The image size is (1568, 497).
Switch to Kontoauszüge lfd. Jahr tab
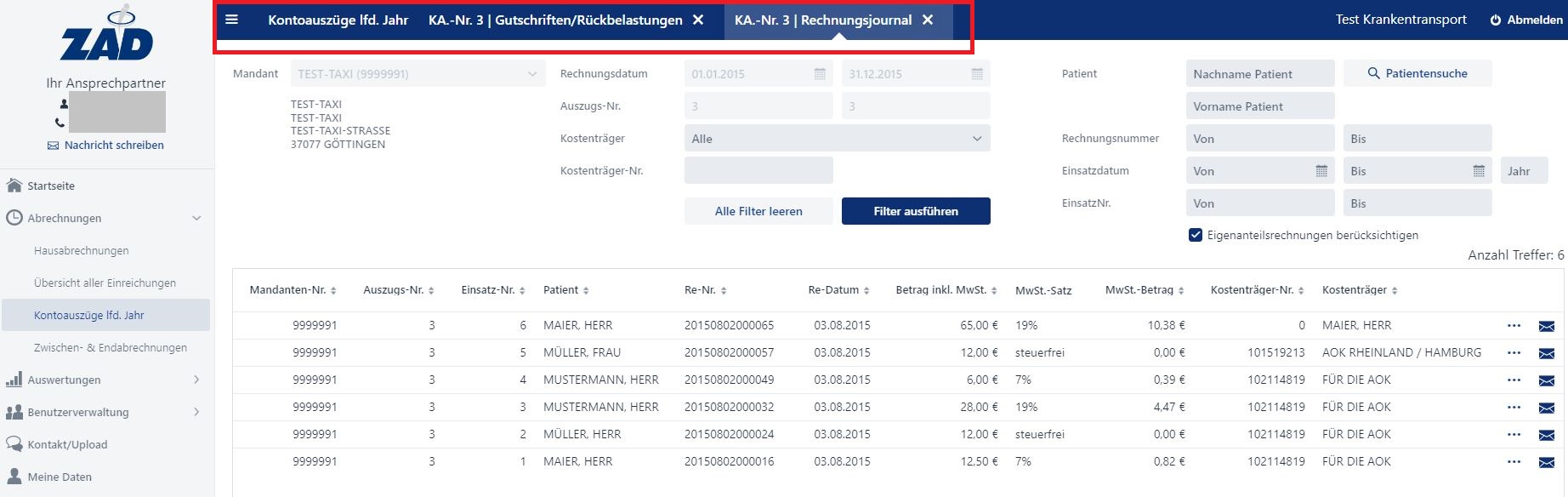338,20
